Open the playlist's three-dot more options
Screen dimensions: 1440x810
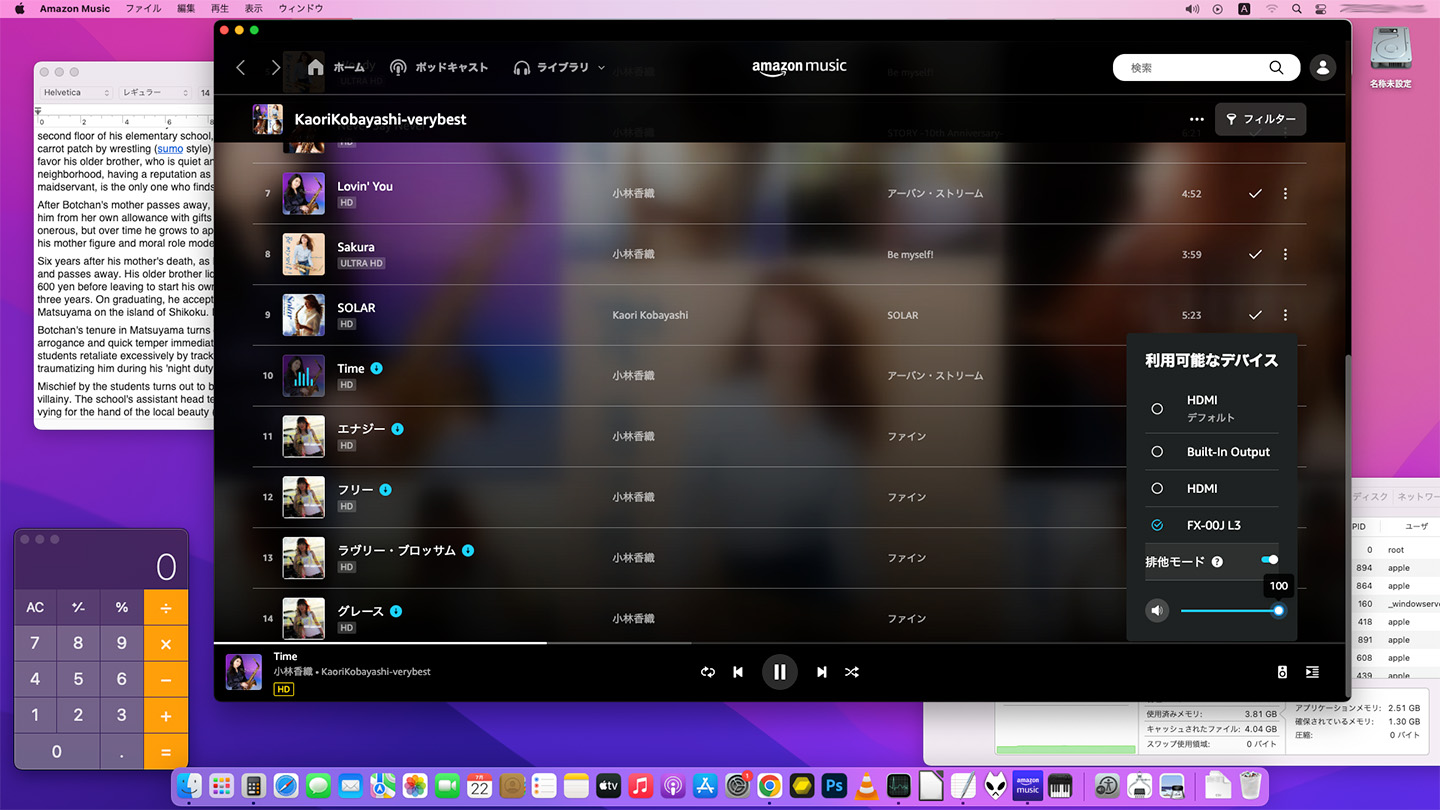[x=1197, y=119]
